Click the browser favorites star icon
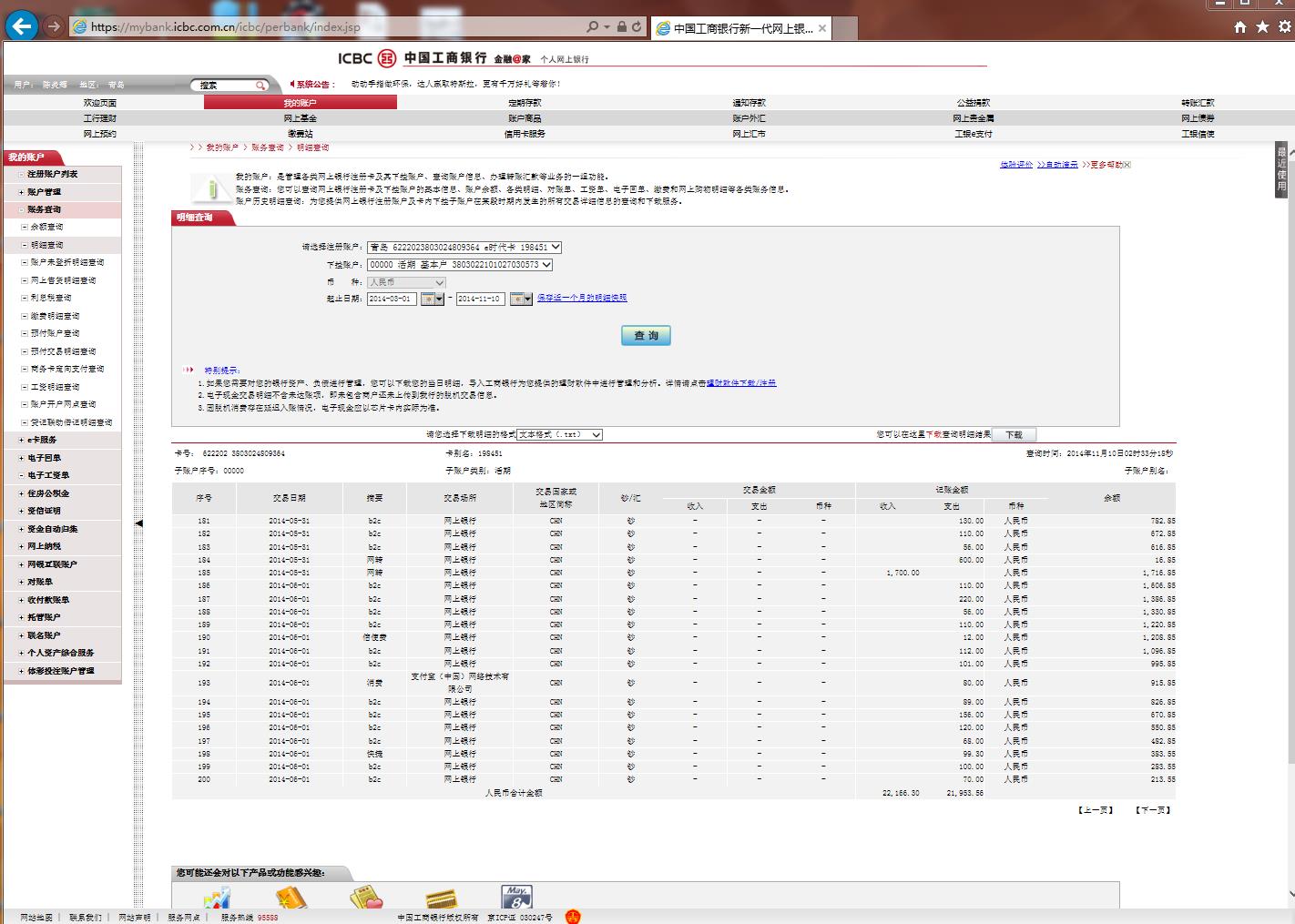This screenshot has width=1295, height=924. 1261,27
